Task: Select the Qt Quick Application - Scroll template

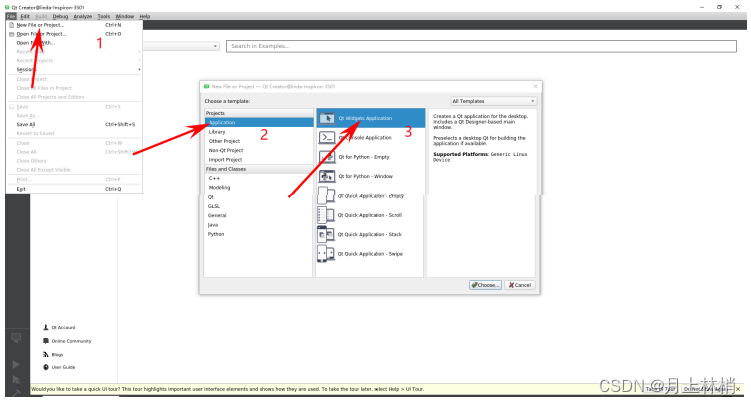Action: [370, 215]
